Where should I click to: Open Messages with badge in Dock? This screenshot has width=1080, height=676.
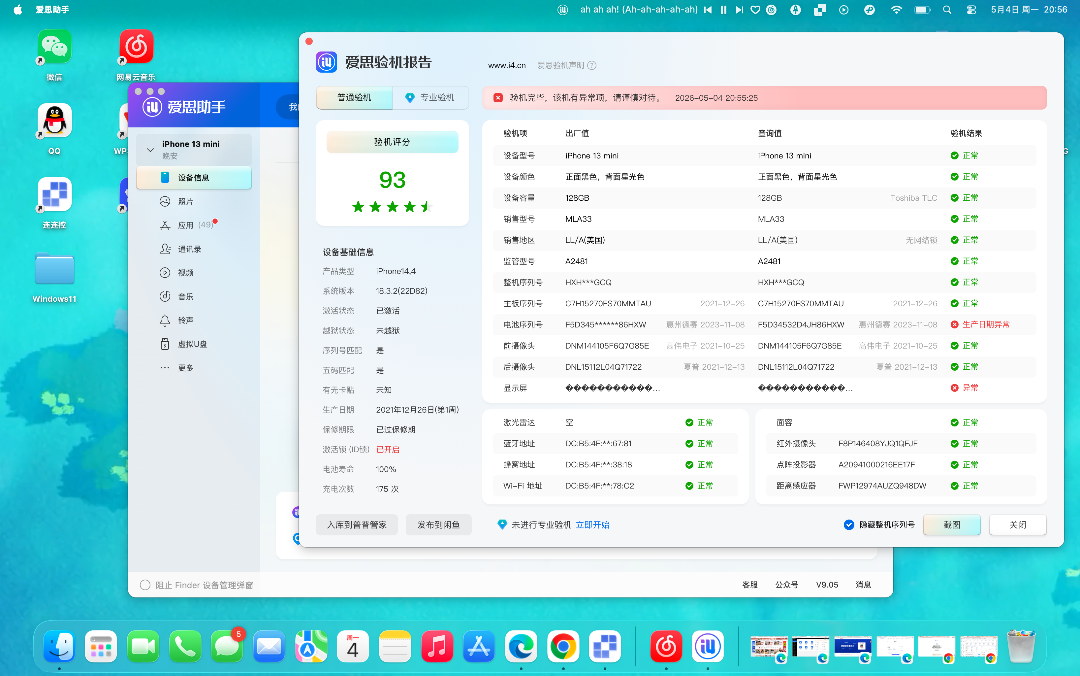click(227, 647)
